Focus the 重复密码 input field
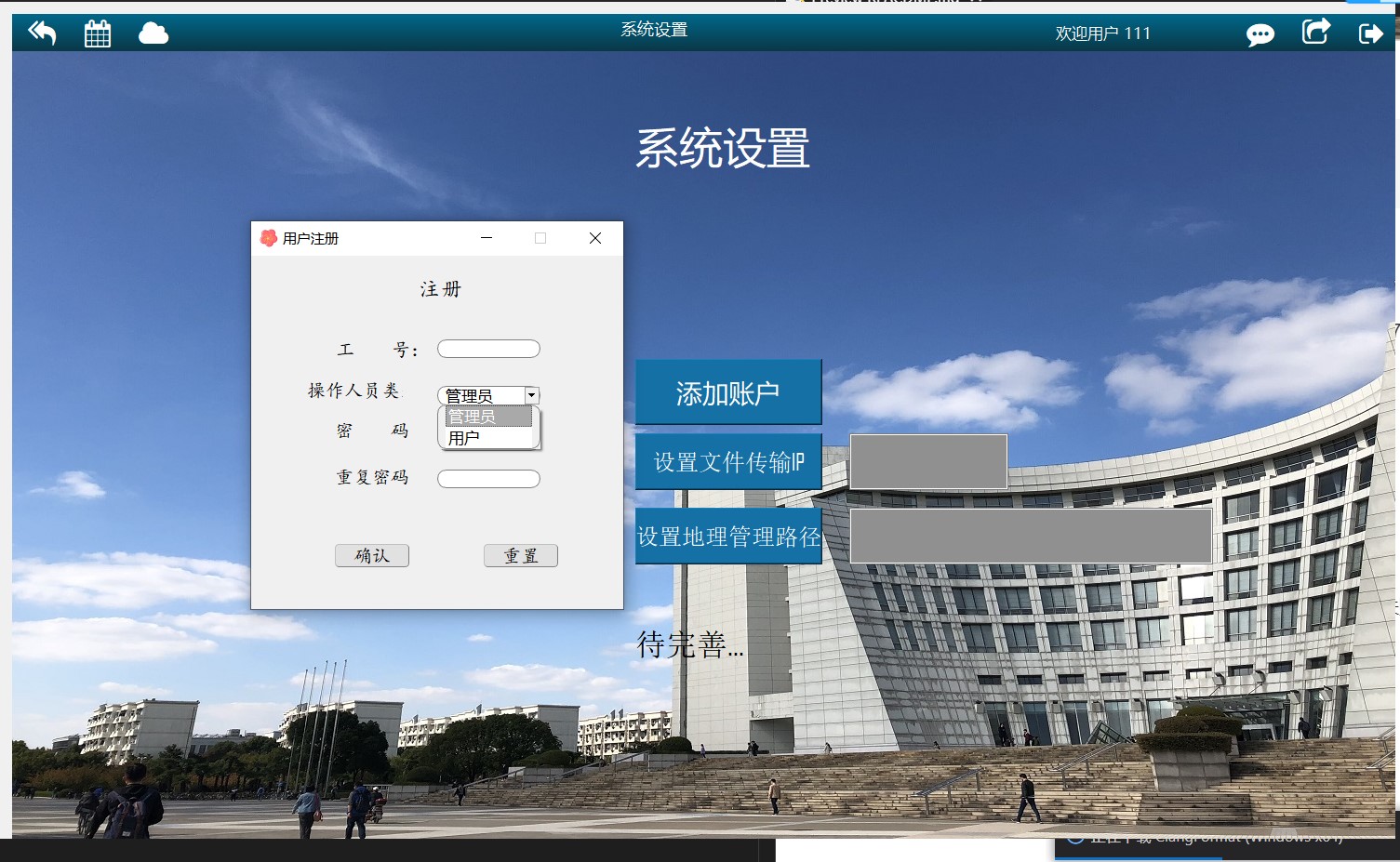Screen dimensions: 1400x862 pos(488,479)
